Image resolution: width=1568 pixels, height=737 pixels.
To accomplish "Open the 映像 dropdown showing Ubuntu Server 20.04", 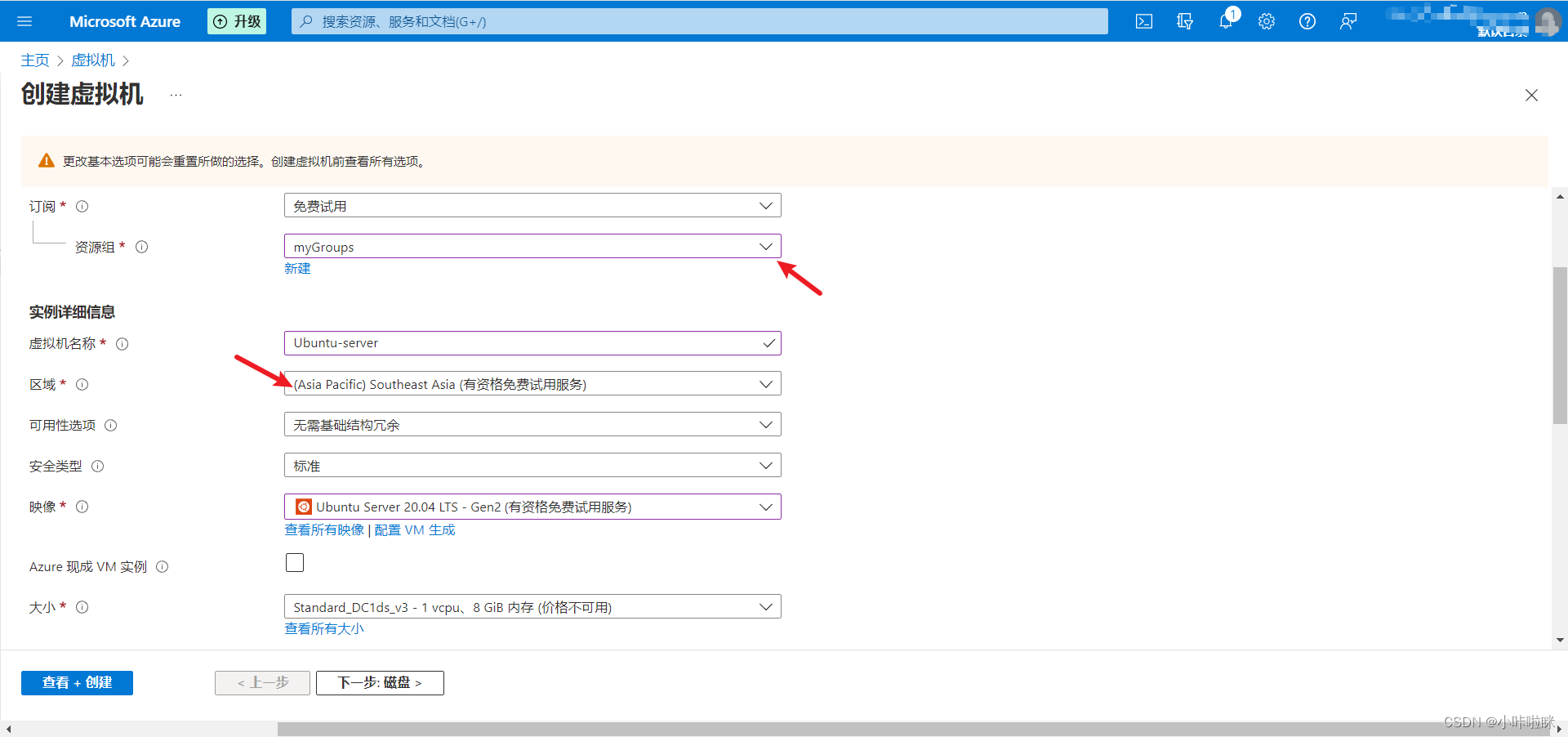I will coord(532,507).
